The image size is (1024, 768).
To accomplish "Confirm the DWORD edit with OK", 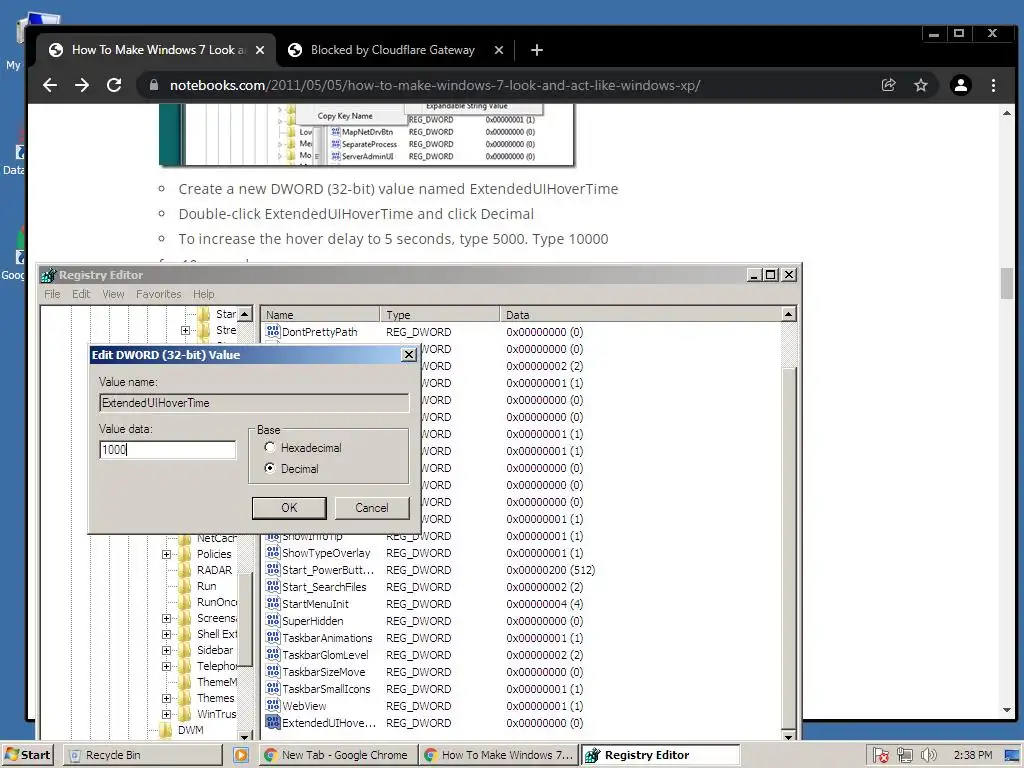I will click(289, 508).
